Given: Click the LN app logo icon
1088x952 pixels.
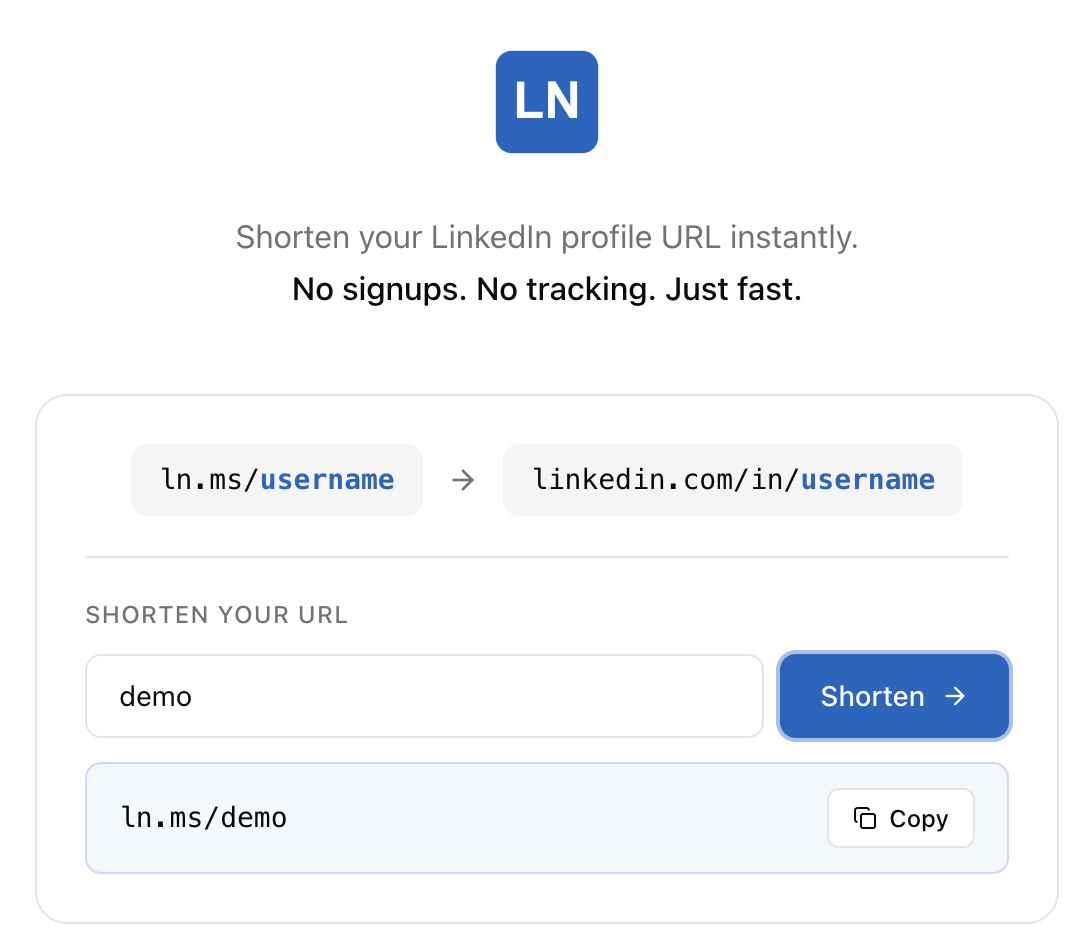Looking at the screenshot, I should click(546, 101).
